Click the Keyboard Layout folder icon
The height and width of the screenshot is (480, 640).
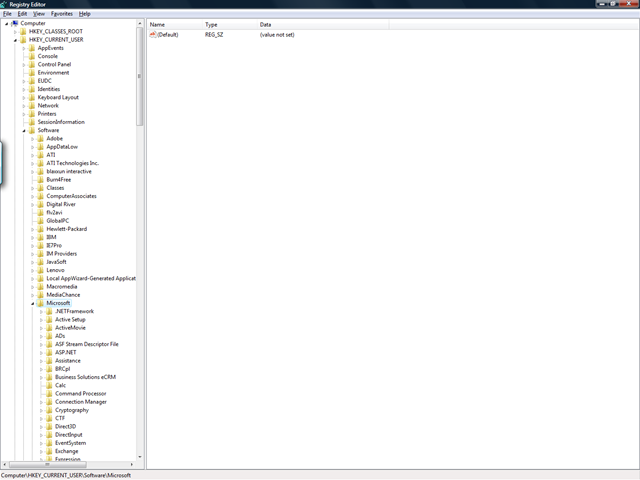[32, 97]
